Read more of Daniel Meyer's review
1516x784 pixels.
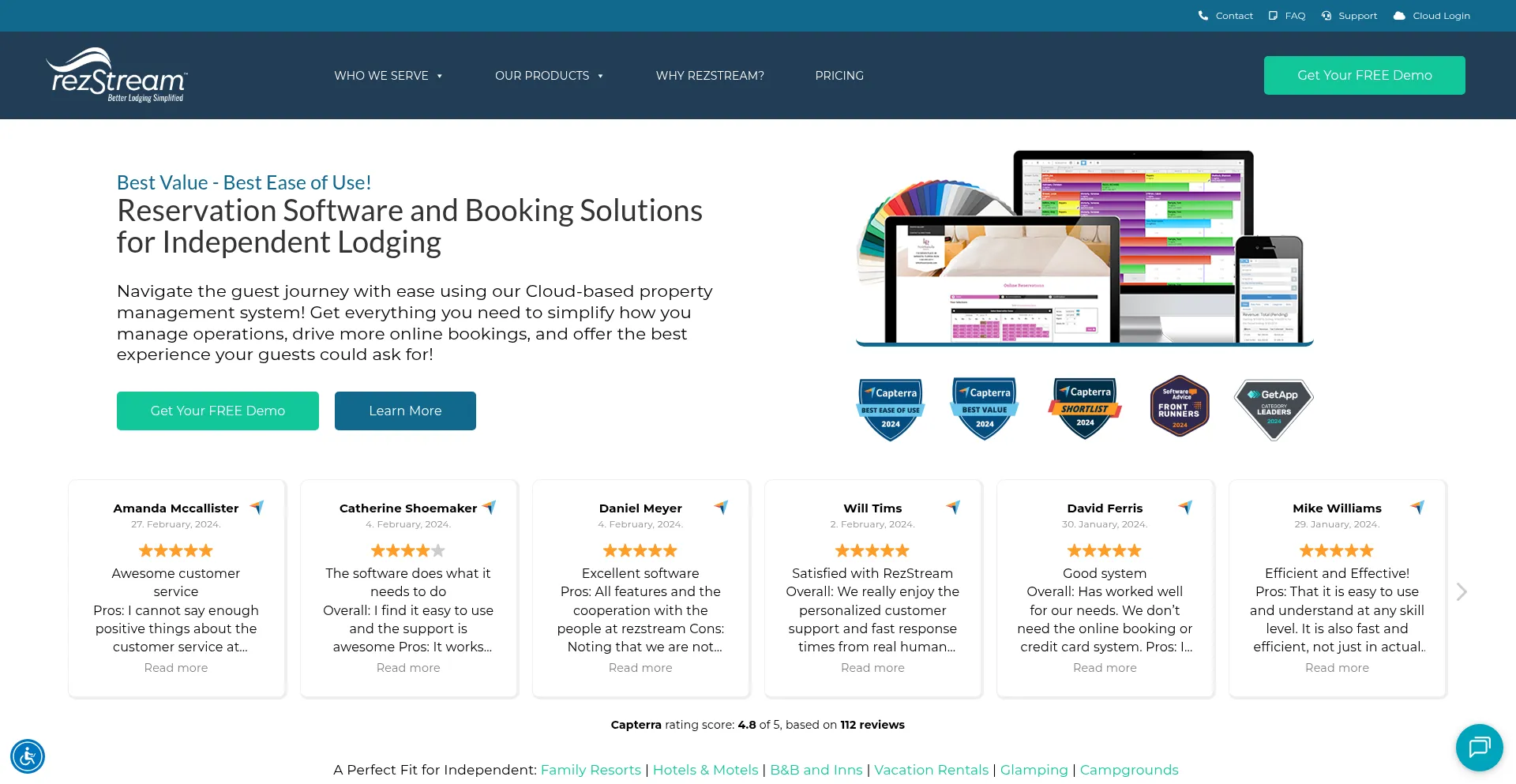tap(640, 668)
